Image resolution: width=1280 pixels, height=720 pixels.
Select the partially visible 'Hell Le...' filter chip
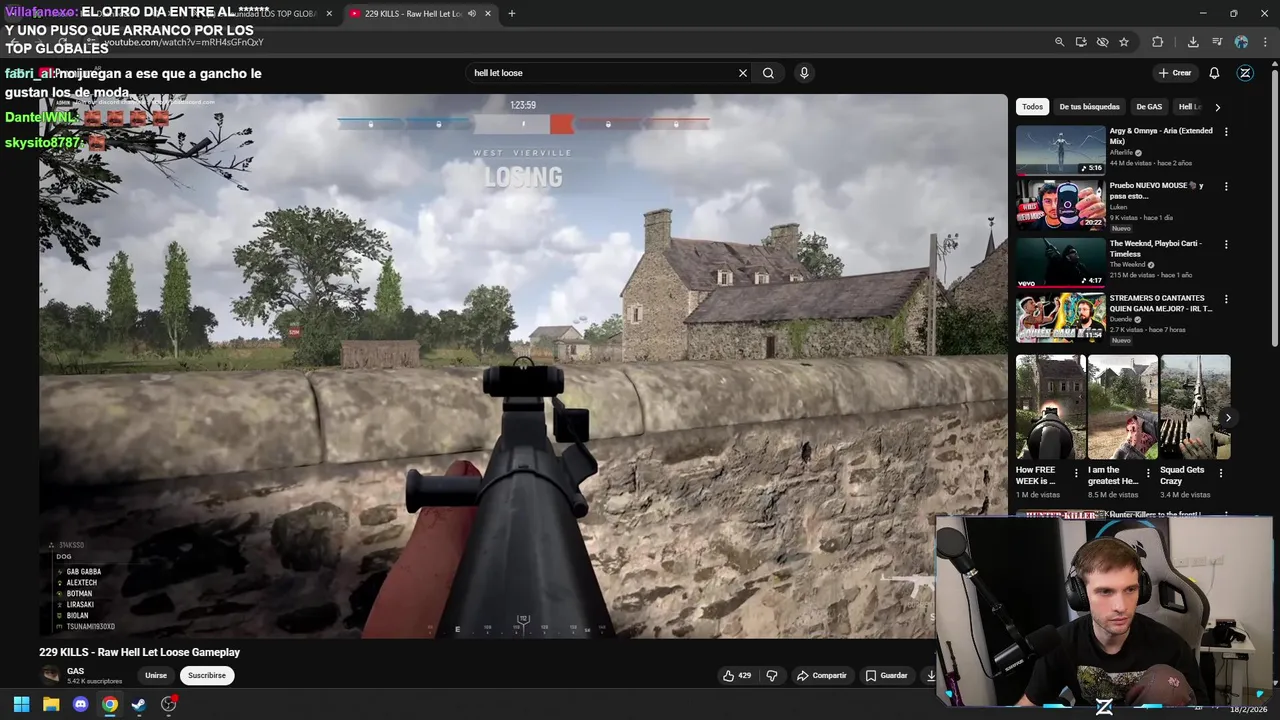pos(1189,107)
